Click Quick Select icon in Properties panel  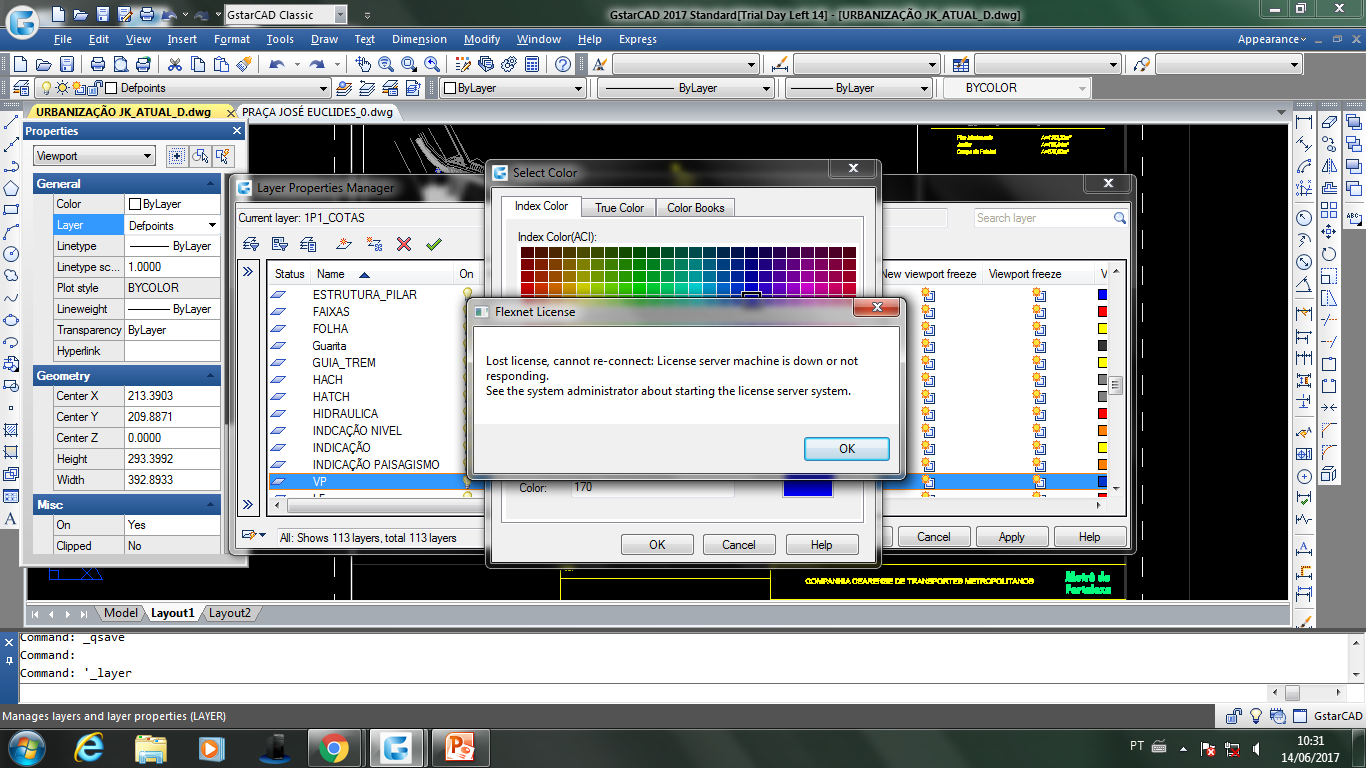[x=222, y=156]
